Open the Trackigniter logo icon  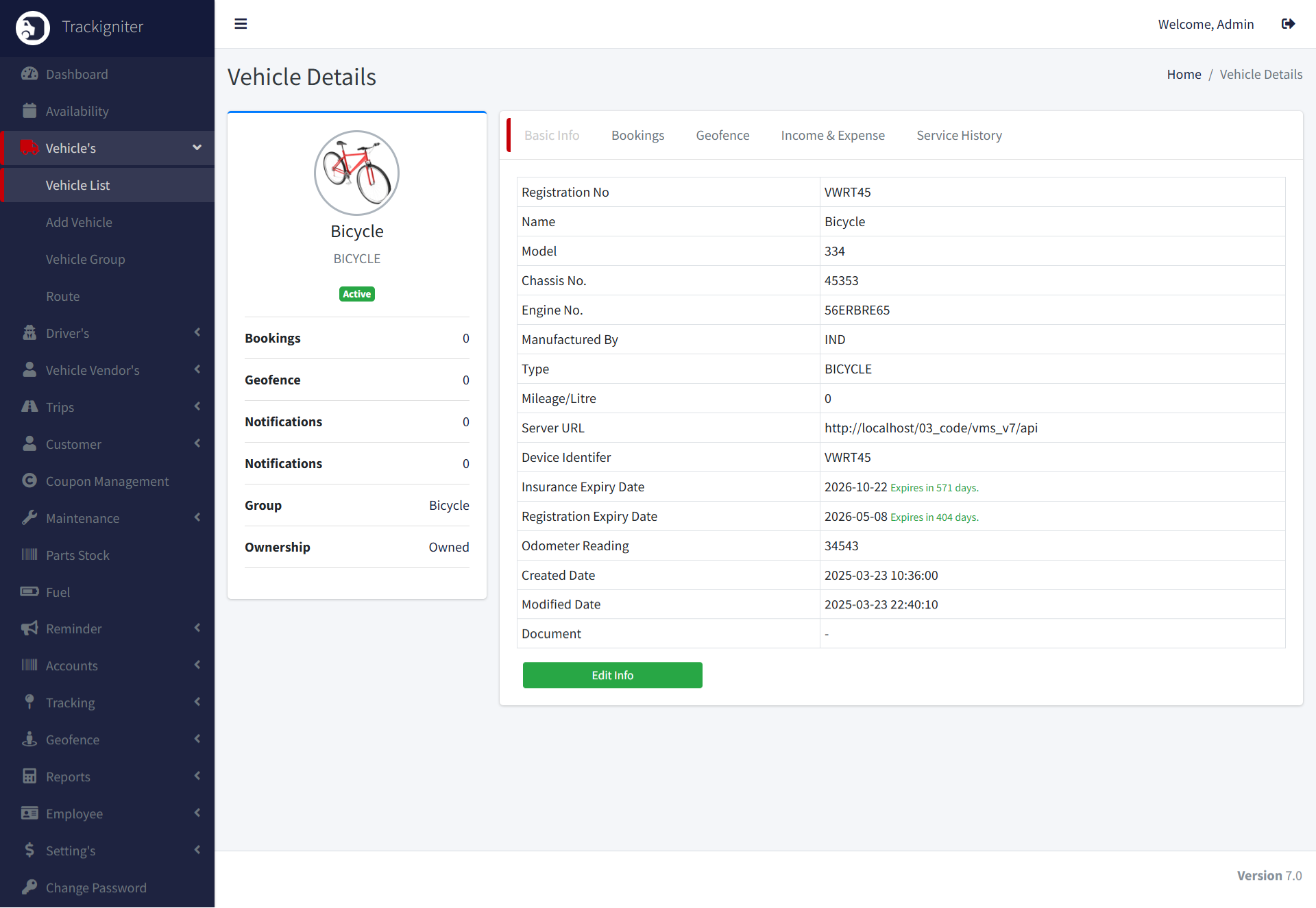tap(32, 27)
